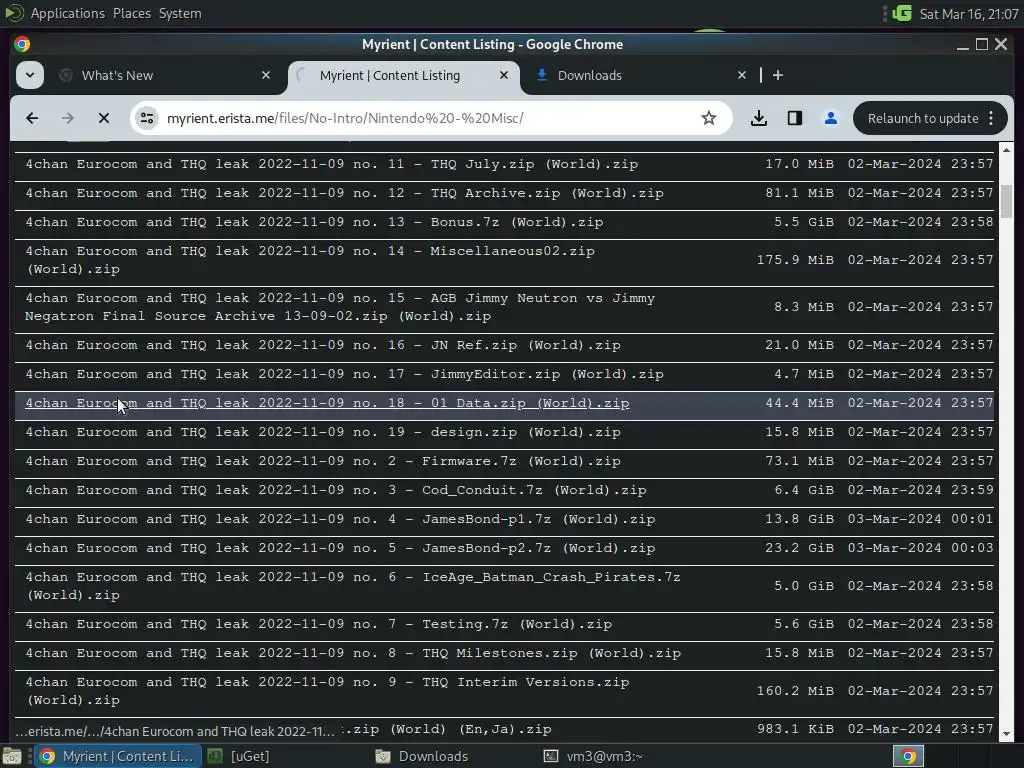Download no. 17 JimmyEditor.zip file
This screenshot has width=1024, height=768.
point(344,374)
